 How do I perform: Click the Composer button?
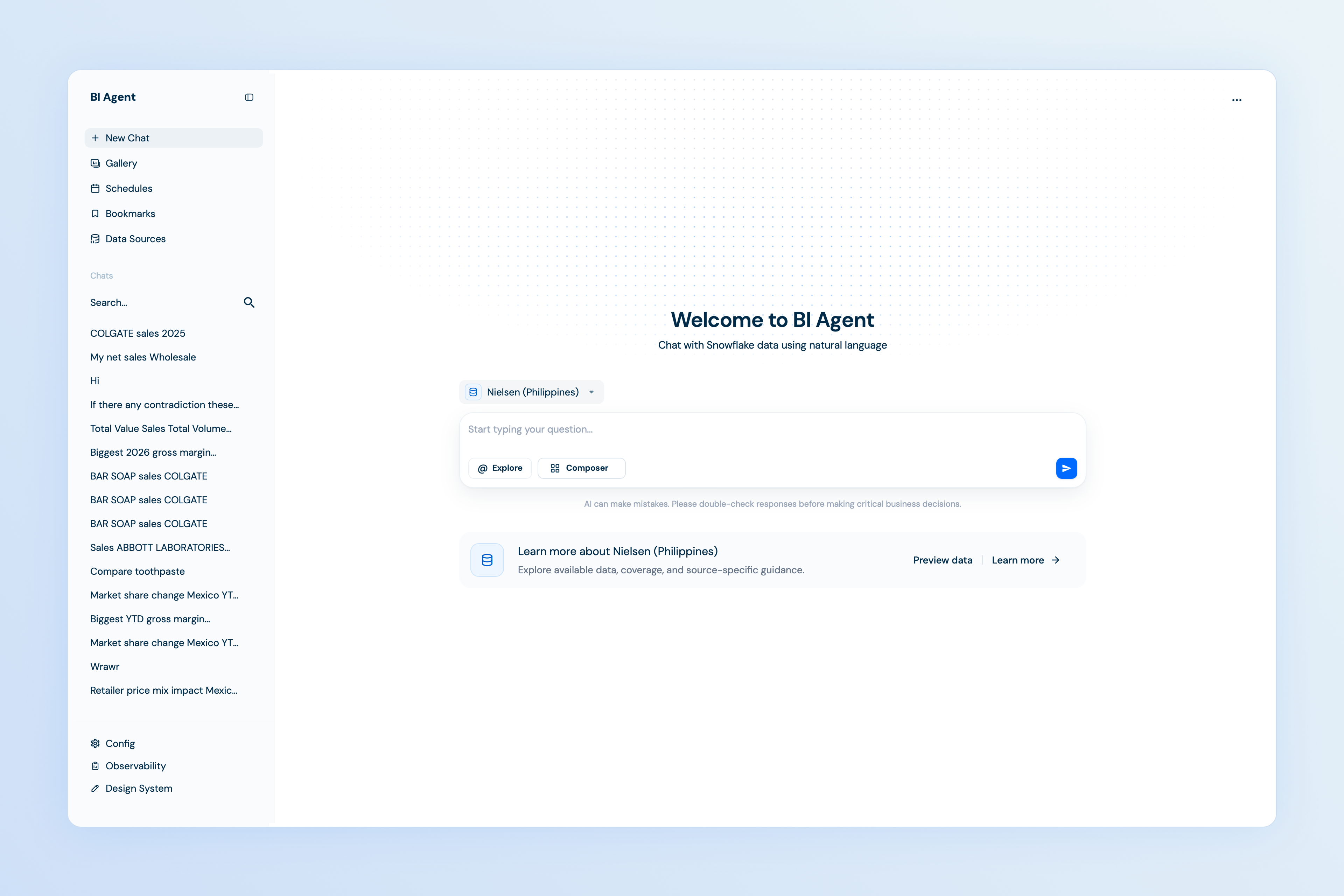[x=581, y=468]
